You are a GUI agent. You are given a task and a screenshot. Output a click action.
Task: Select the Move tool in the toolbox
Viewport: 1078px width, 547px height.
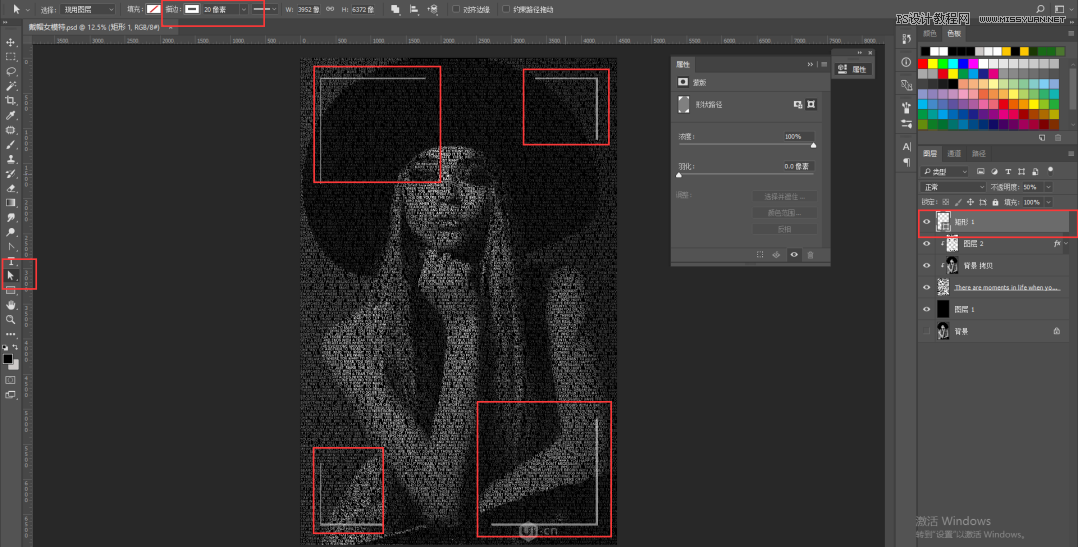10,43
